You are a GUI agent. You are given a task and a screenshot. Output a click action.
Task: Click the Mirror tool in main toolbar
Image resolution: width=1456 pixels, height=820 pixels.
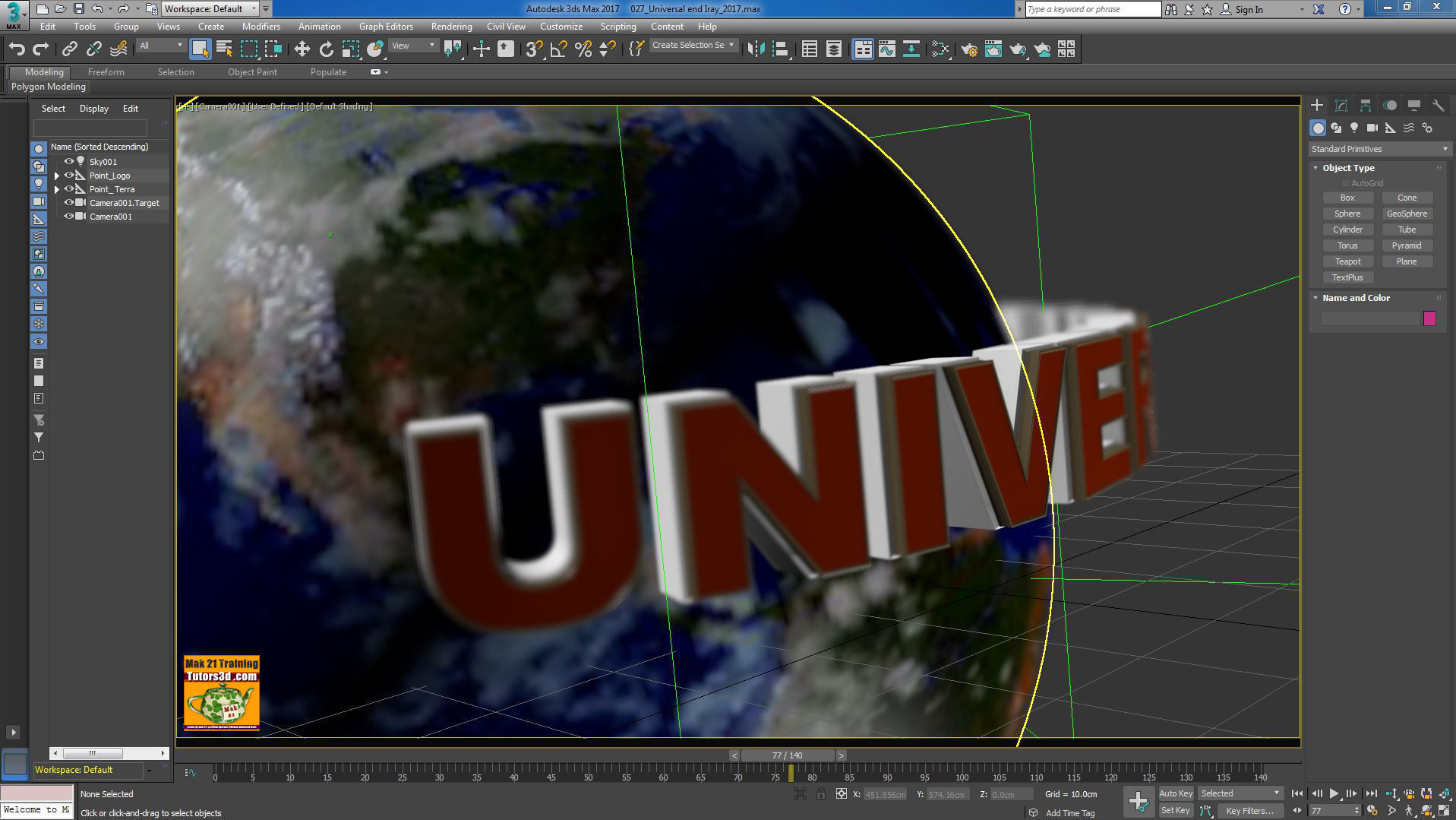pos(756,49)
